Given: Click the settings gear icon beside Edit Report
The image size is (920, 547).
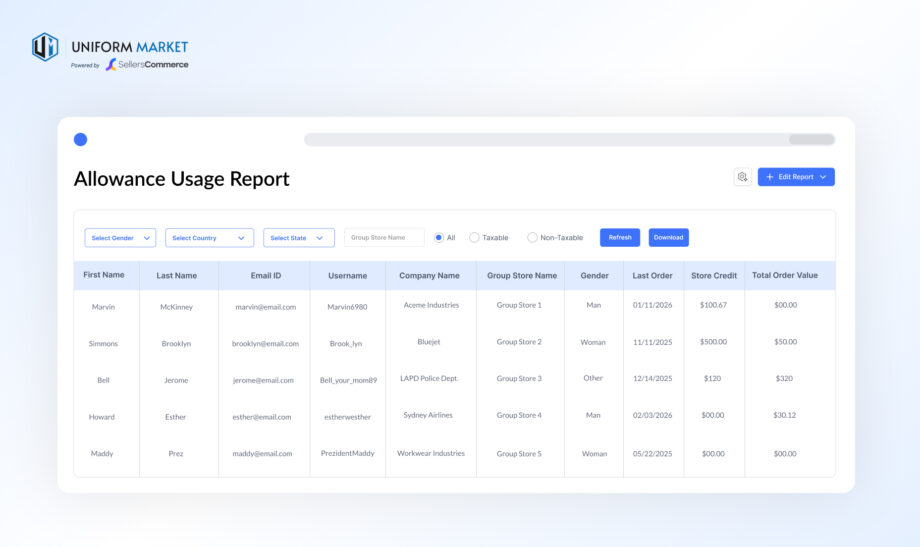Looking at the screenshot, I should (742, 177).
